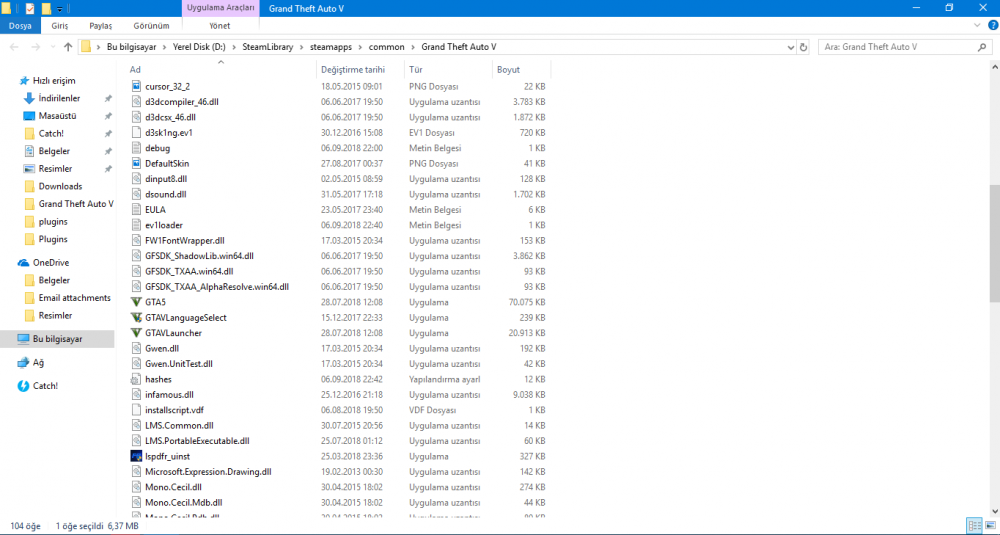Select the LMS.Common.dll file

click(179, 425)
